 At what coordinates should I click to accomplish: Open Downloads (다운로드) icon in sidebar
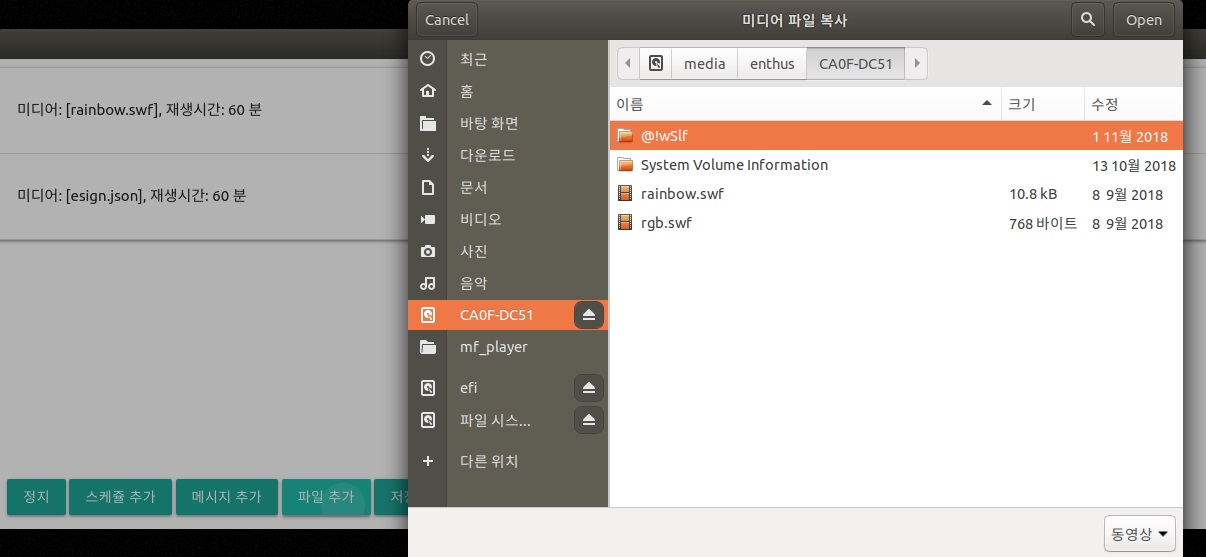click(x=428, y=155)
